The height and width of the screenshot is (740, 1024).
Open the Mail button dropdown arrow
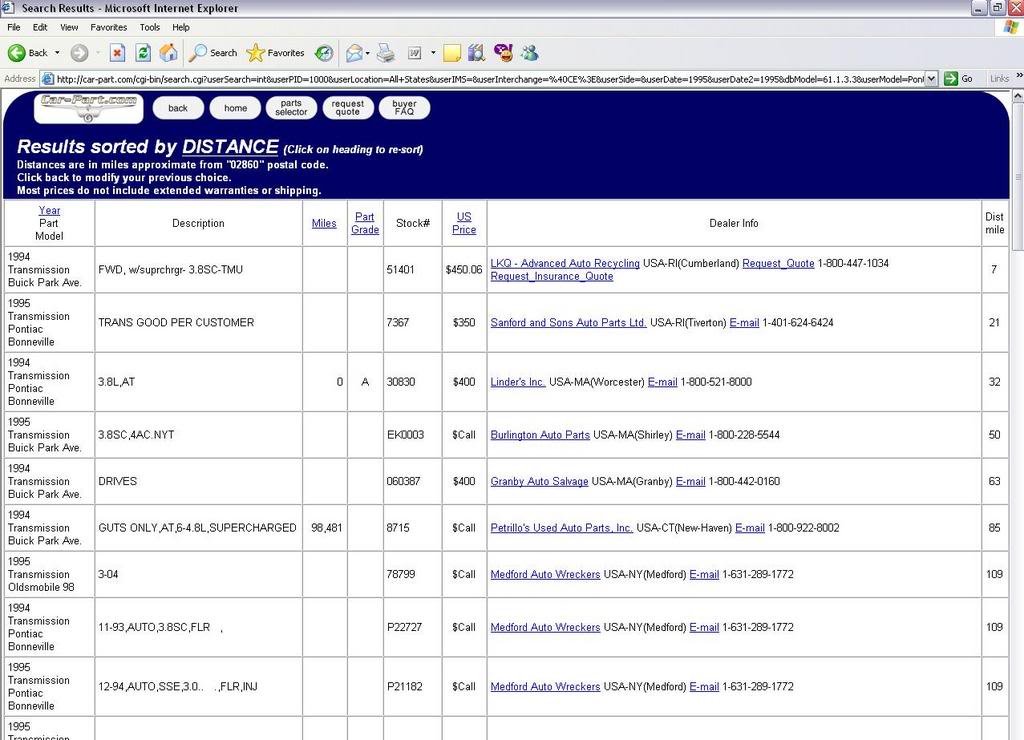point(368,53)
